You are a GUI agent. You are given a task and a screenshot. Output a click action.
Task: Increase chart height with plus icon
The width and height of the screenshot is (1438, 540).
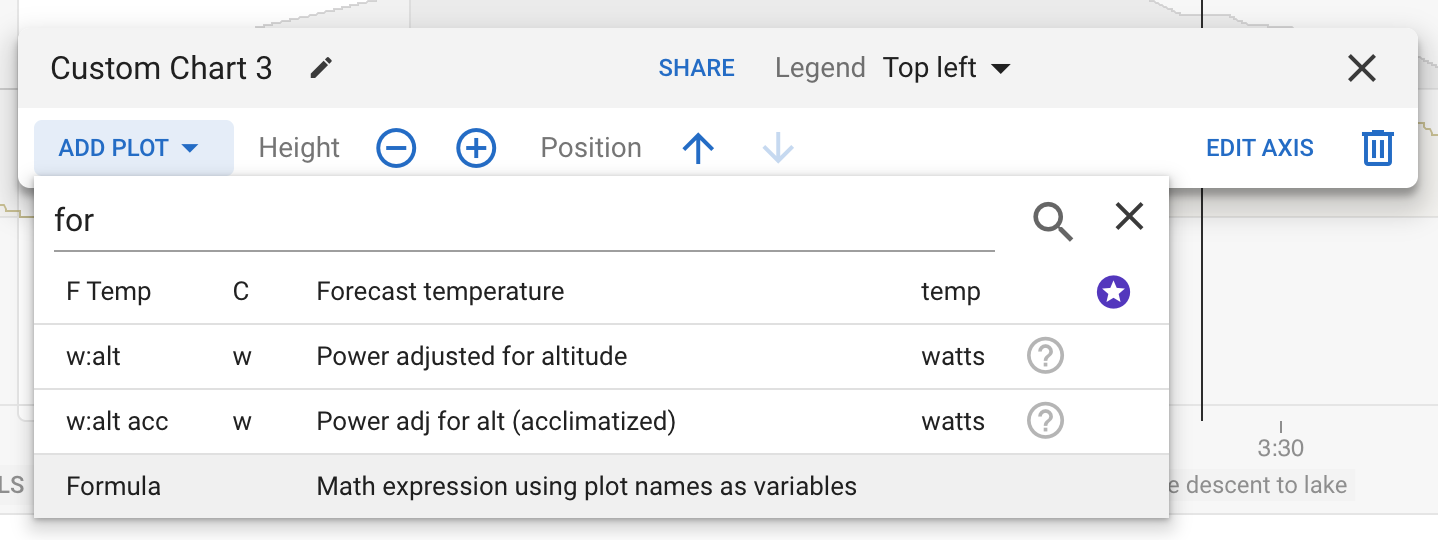pyautogui.click(x=476, y=148)
